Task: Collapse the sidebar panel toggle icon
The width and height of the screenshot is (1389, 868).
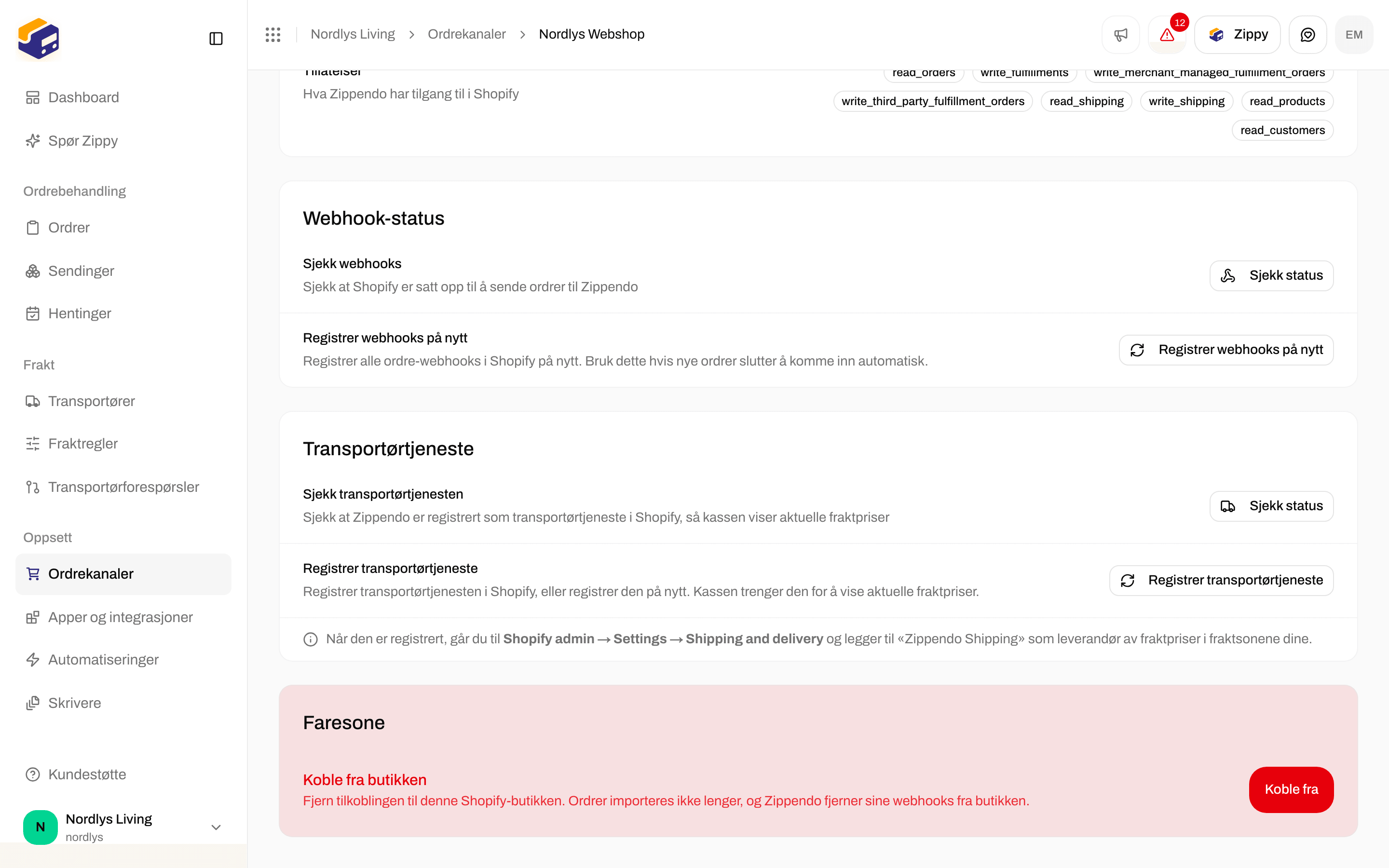Action: point(216,39)
